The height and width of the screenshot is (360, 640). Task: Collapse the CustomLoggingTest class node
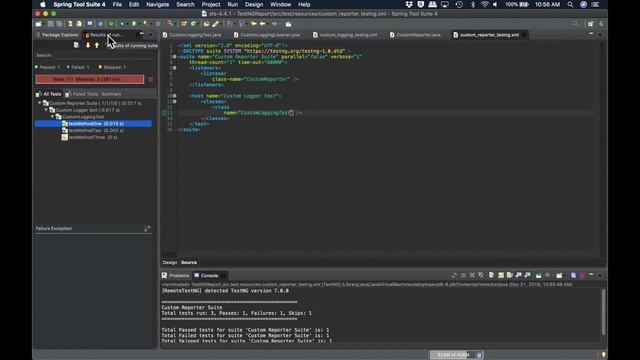click(53, 117)
